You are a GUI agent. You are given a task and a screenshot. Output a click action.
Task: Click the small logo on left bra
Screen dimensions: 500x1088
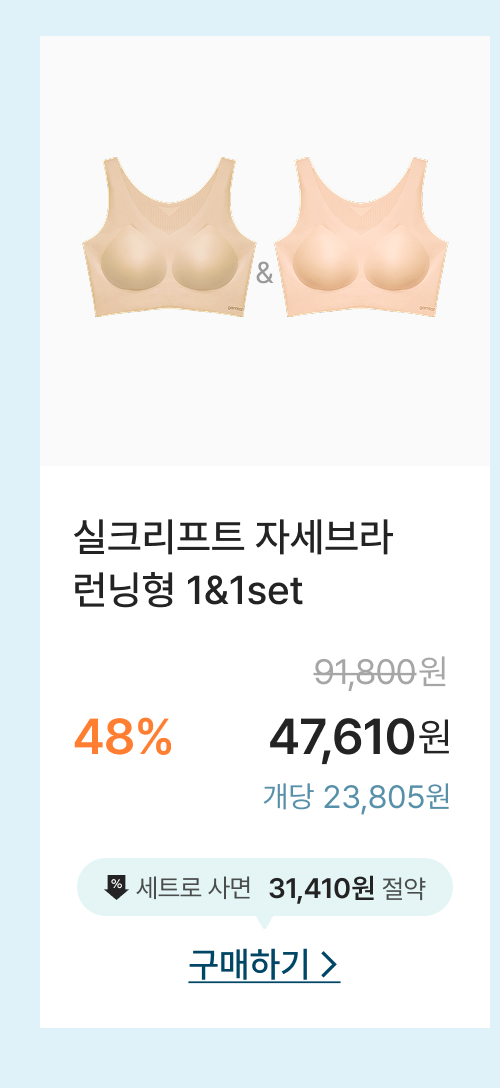tap(236, 307)
